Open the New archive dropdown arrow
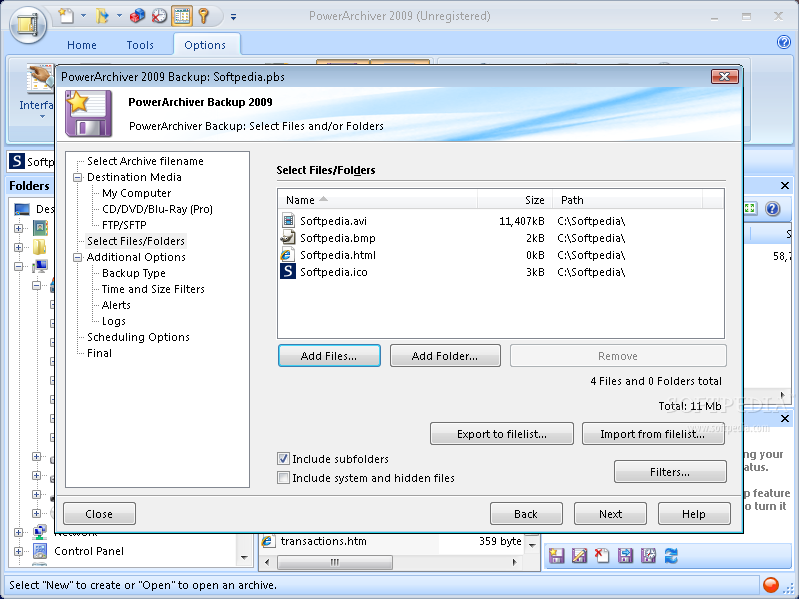799x599 pixels. [83, 16]
